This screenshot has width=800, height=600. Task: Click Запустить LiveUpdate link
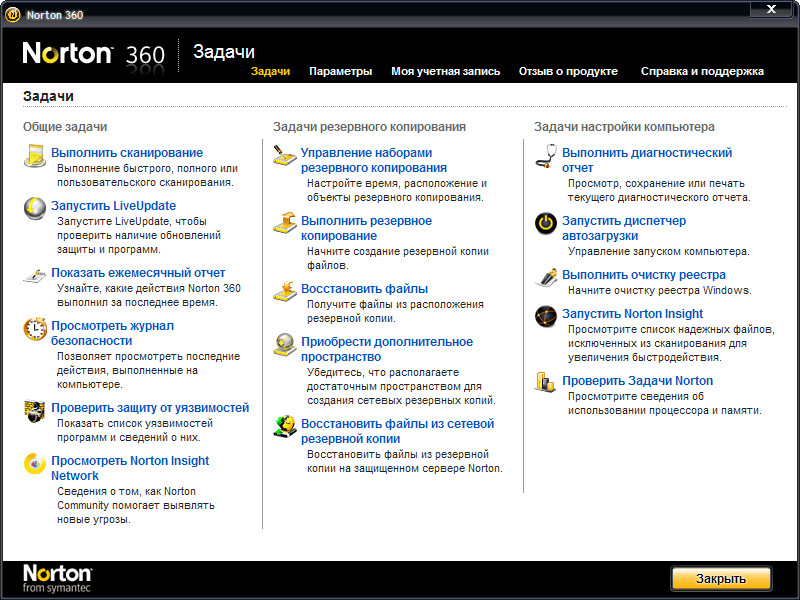tap(113, 206)
